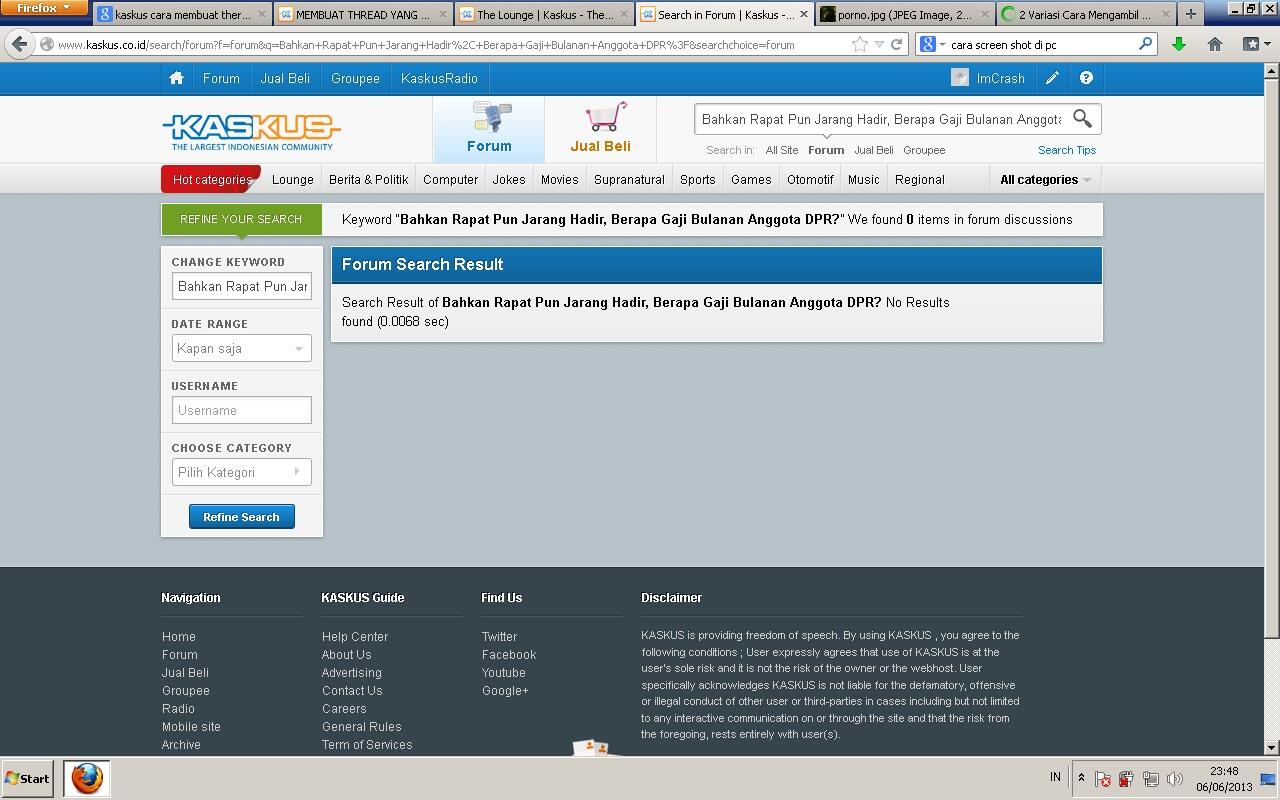Click the Firefox downloads green arrow
Viewport: 1280px width, 800px height.
(x=1179, y=44)
